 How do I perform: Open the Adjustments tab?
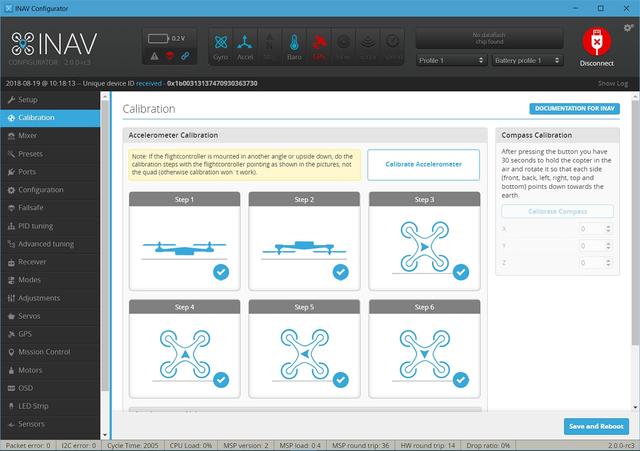point(50,298)
